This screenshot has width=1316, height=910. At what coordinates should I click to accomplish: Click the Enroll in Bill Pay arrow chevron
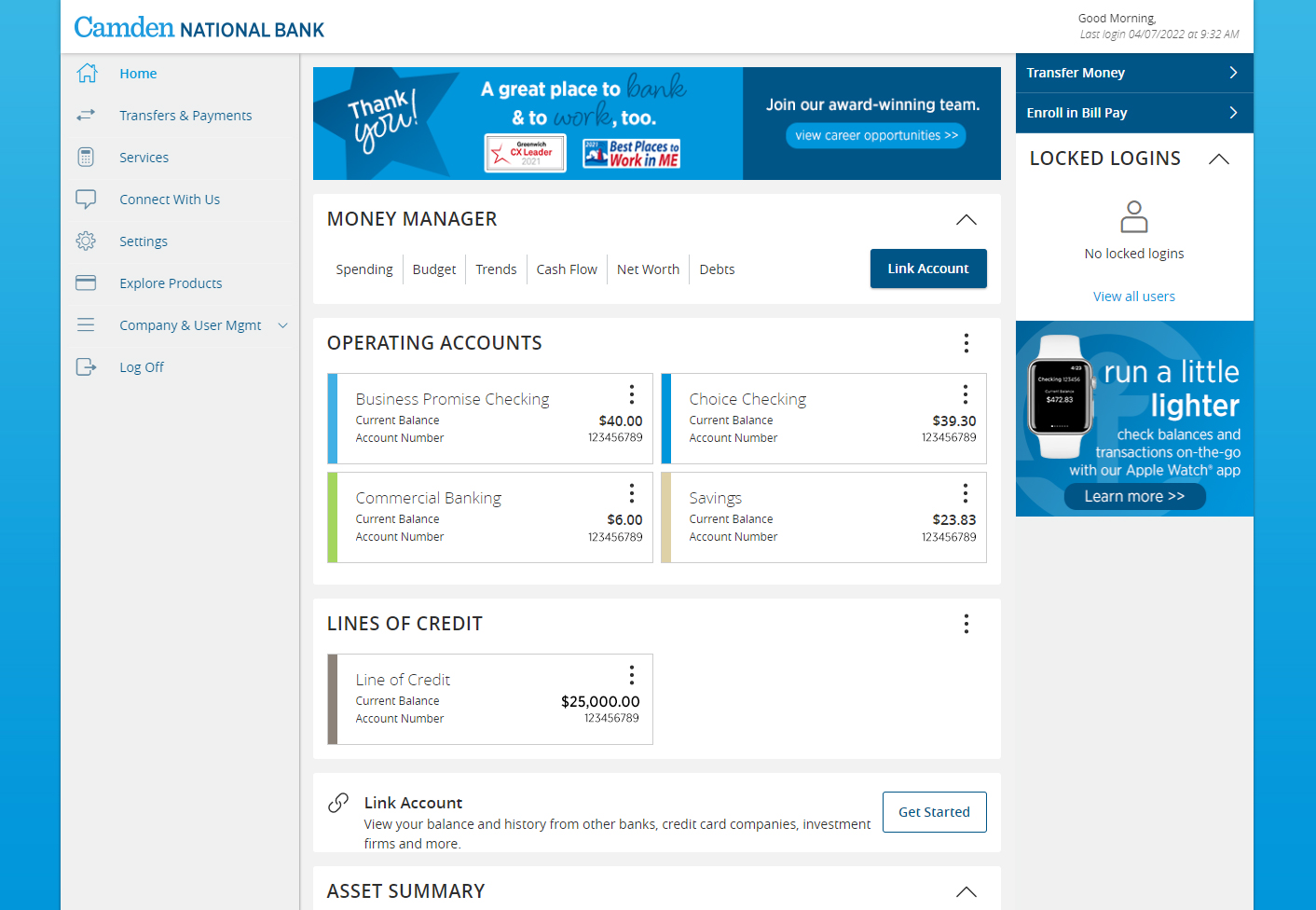coord(1233,113)
